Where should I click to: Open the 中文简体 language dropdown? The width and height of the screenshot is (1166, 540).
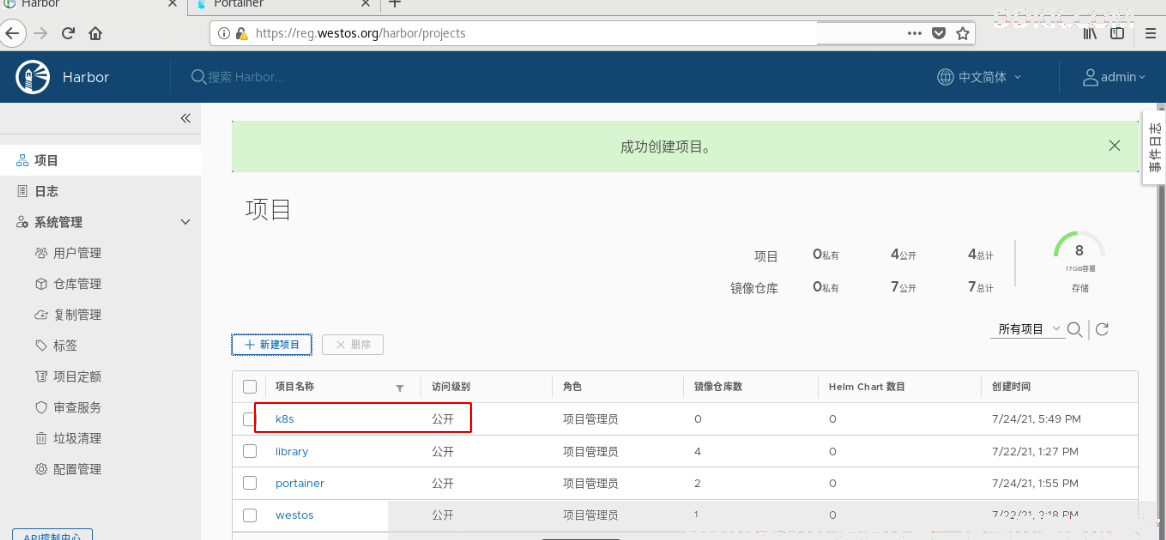tap(979, 77)
